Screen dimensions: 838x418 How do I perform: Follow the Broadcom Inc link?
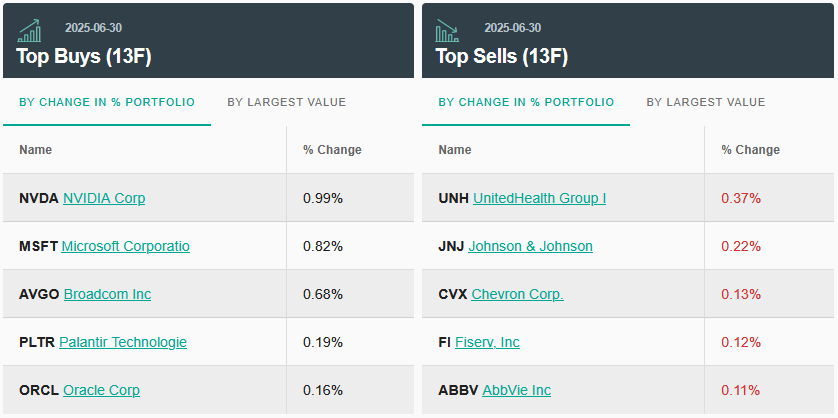click(x=107, y=294)
